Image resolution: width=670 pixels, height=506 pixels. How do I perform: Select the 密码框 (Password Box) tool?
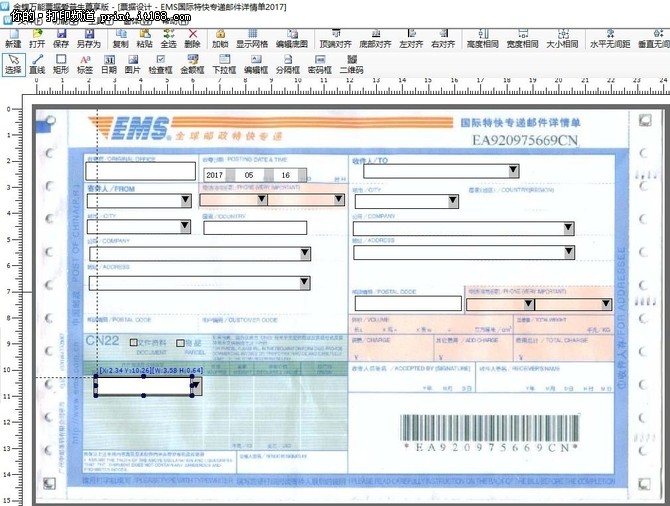(320, 64)
